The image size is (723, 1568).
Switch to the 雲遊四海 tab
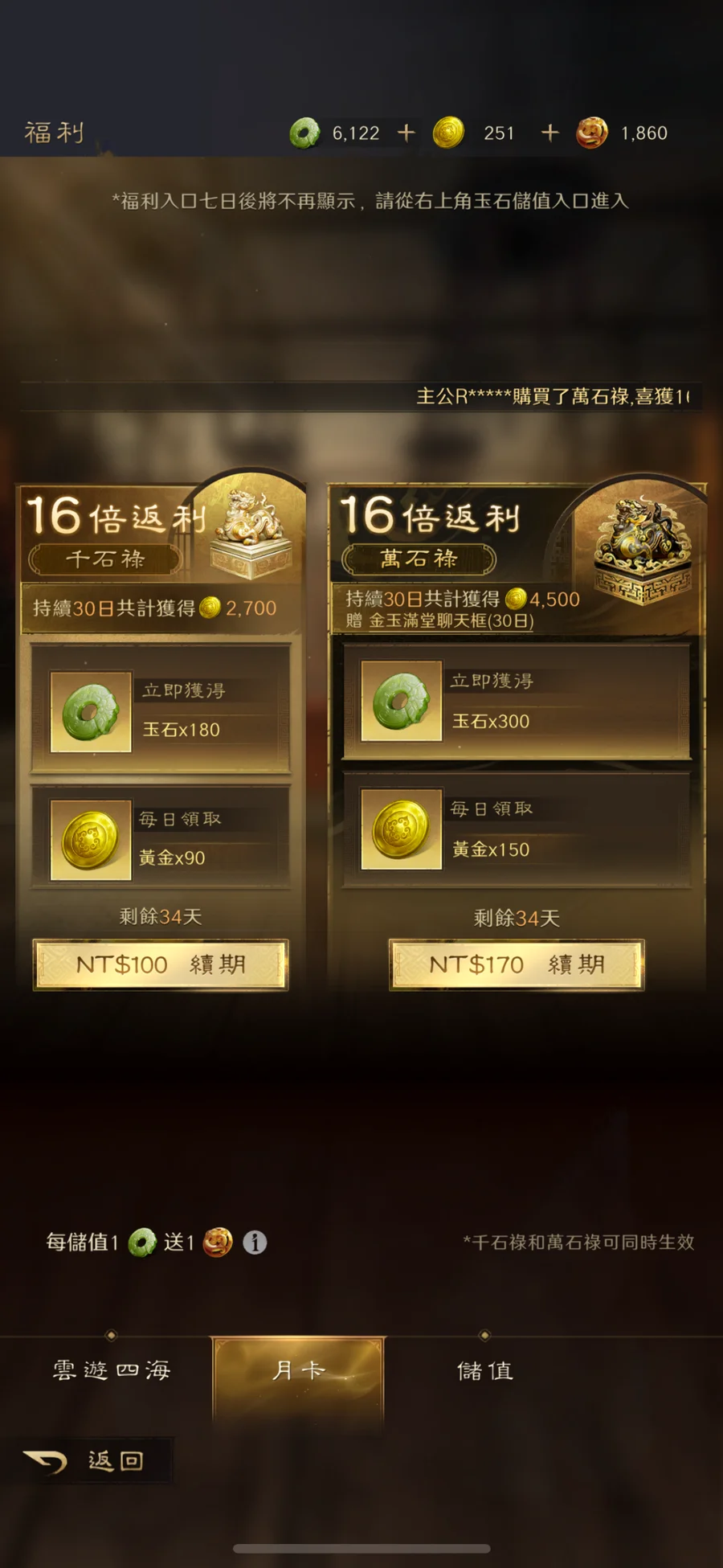click(111, 1370)
